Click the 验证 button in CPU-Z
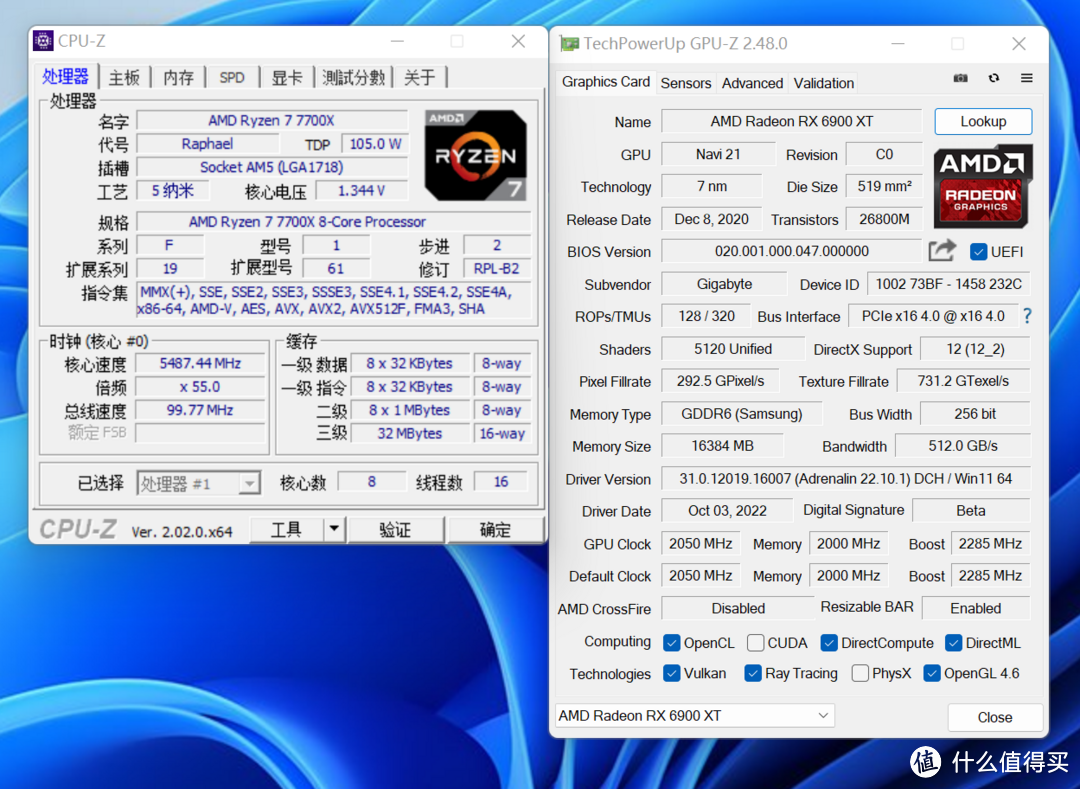1080x789 pixels. tap(395, 529)
